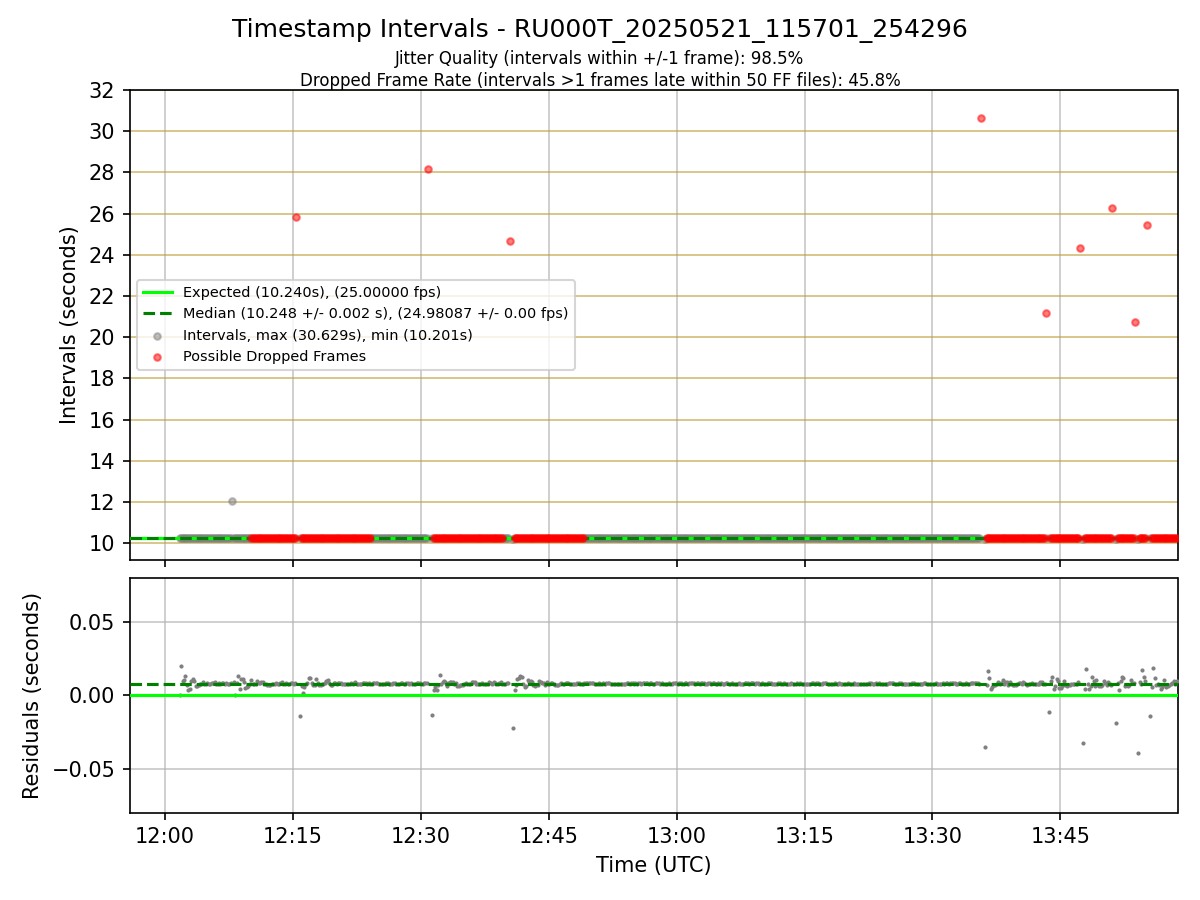This screenshot has width=1200, height=900.
Task: Select the 'Dropped Frame Rate' subtitle line
Action: [600, 80]
